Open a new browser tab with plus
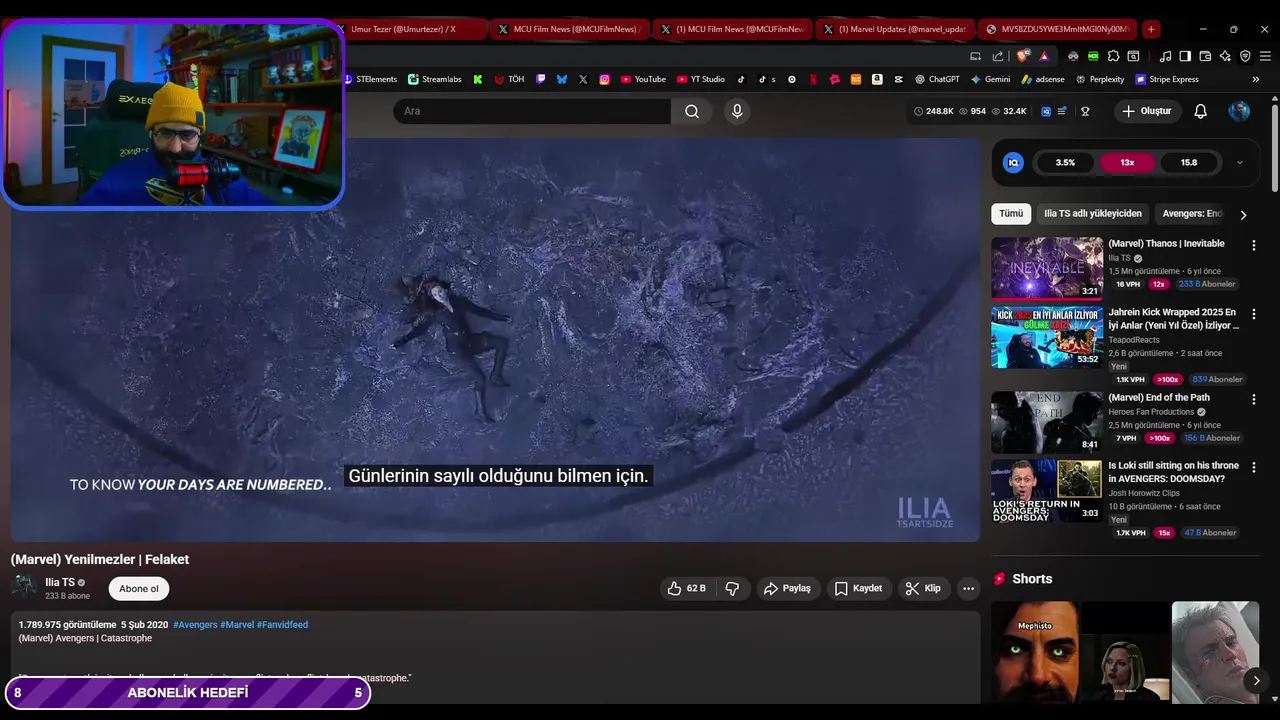The width and height of the screenshot is (1280, 720). click(x=1151, y=29)
